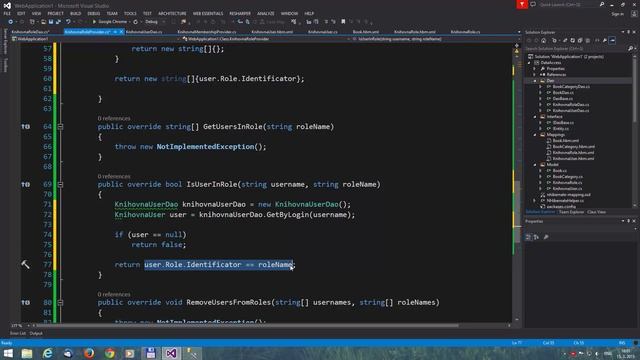Switch to the Class View tab
The height and width of the screenshot is (360, 640).
coord(596,212)
